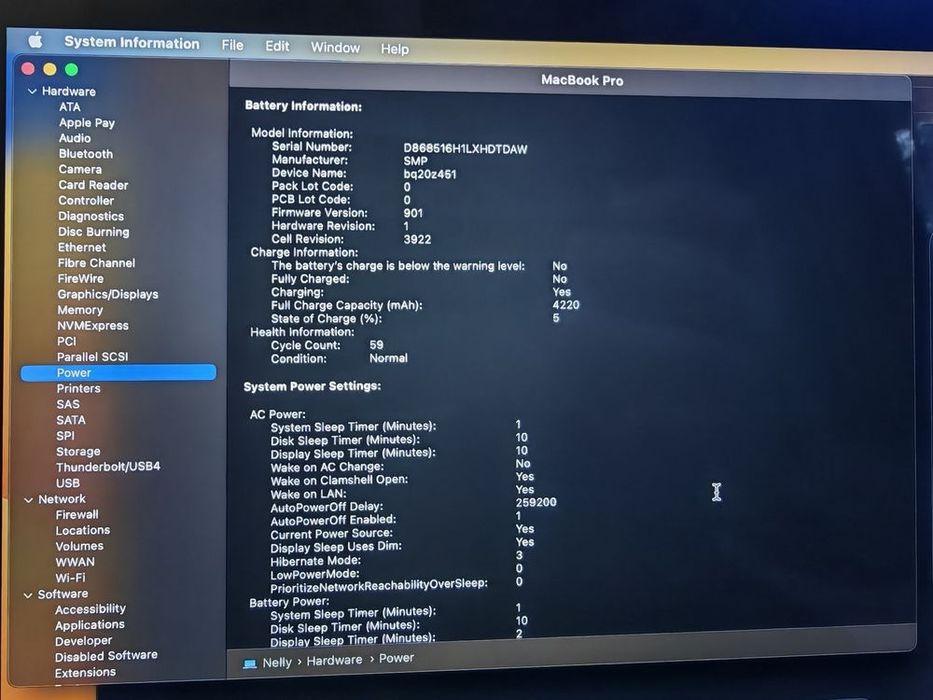Select Disabled Software in the sidebar
933x700 pixels.
click(107, 656)
